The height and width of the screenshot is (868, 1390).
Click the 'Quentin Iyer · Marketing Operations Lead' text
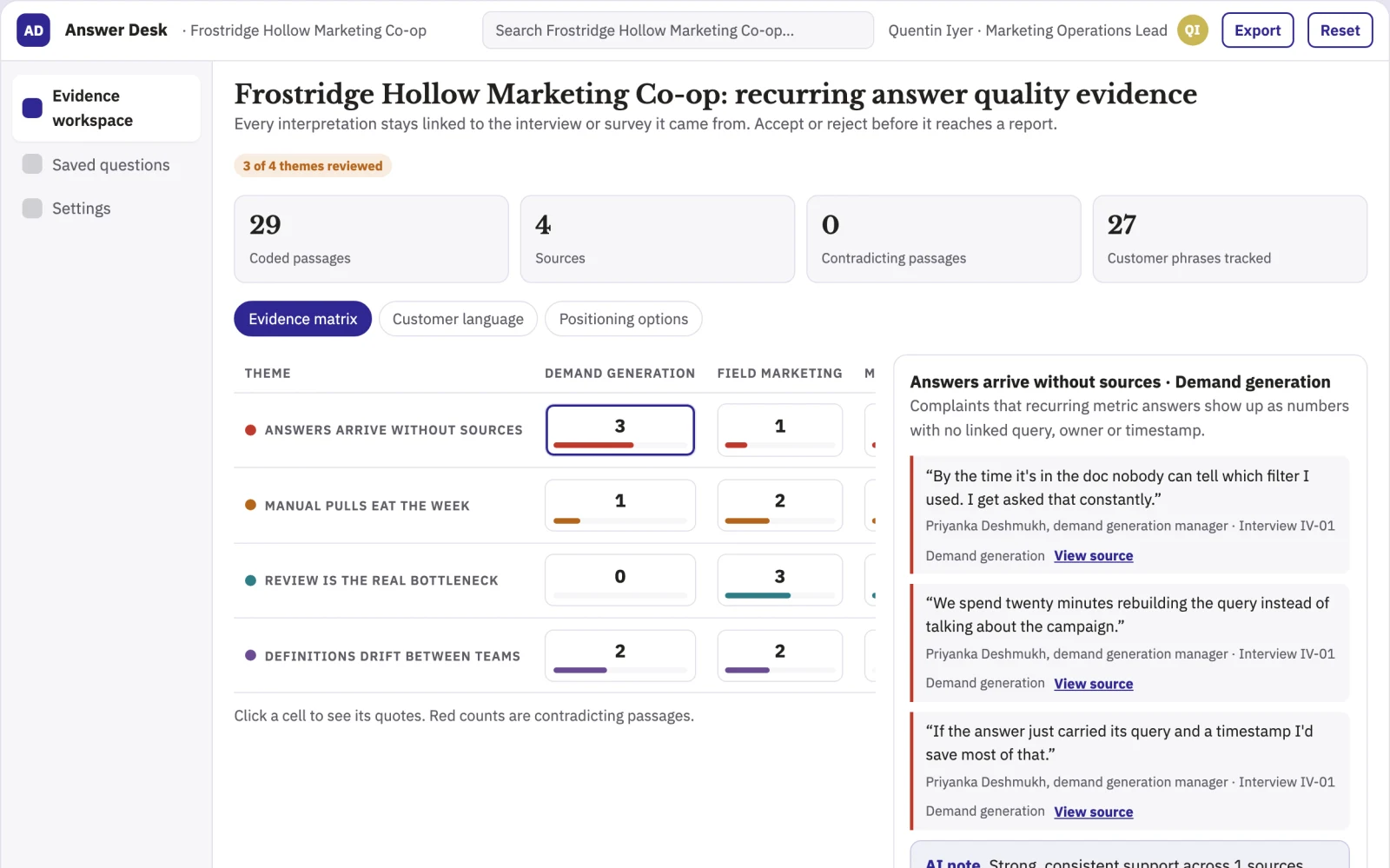pos(1028,30)
